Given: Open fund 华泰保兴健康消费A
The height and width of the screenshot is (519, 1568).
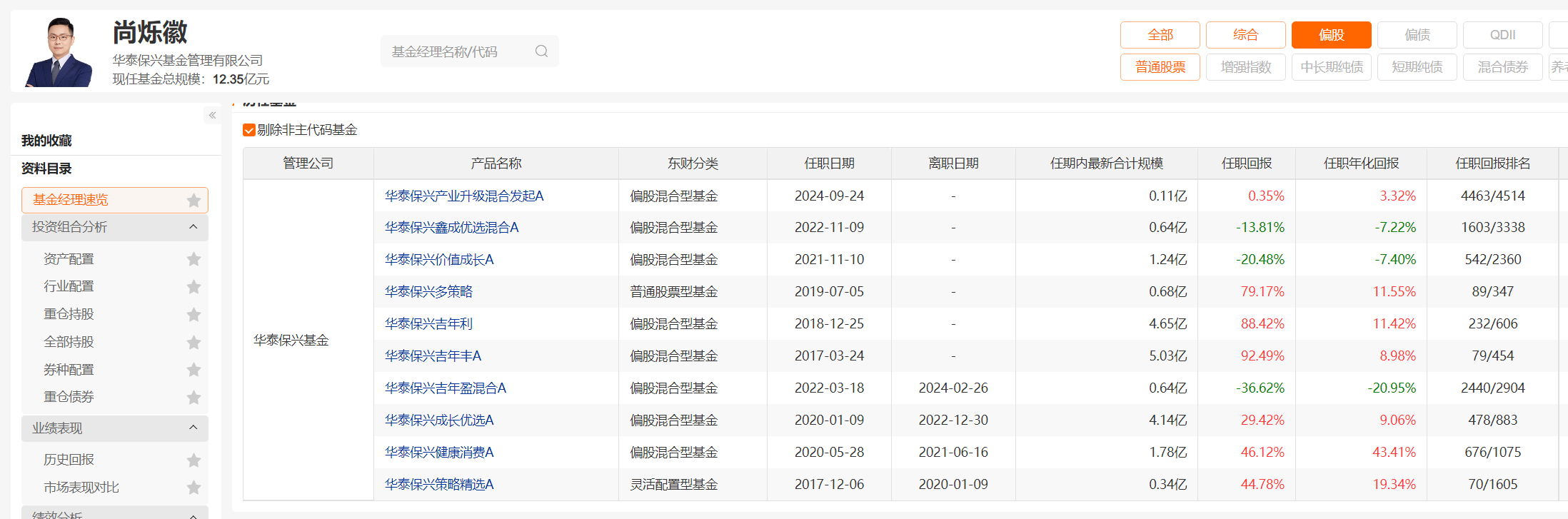Looking at the screenshot, I should 439,453.
